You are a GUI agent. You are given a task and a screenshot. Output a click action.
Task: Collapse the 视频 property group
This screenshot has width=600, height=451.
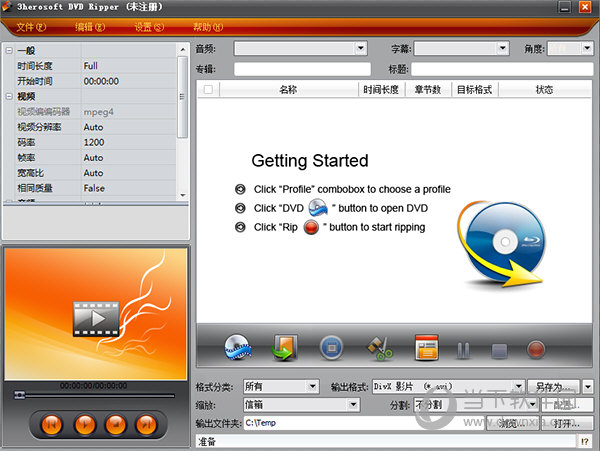pos(9,96)
